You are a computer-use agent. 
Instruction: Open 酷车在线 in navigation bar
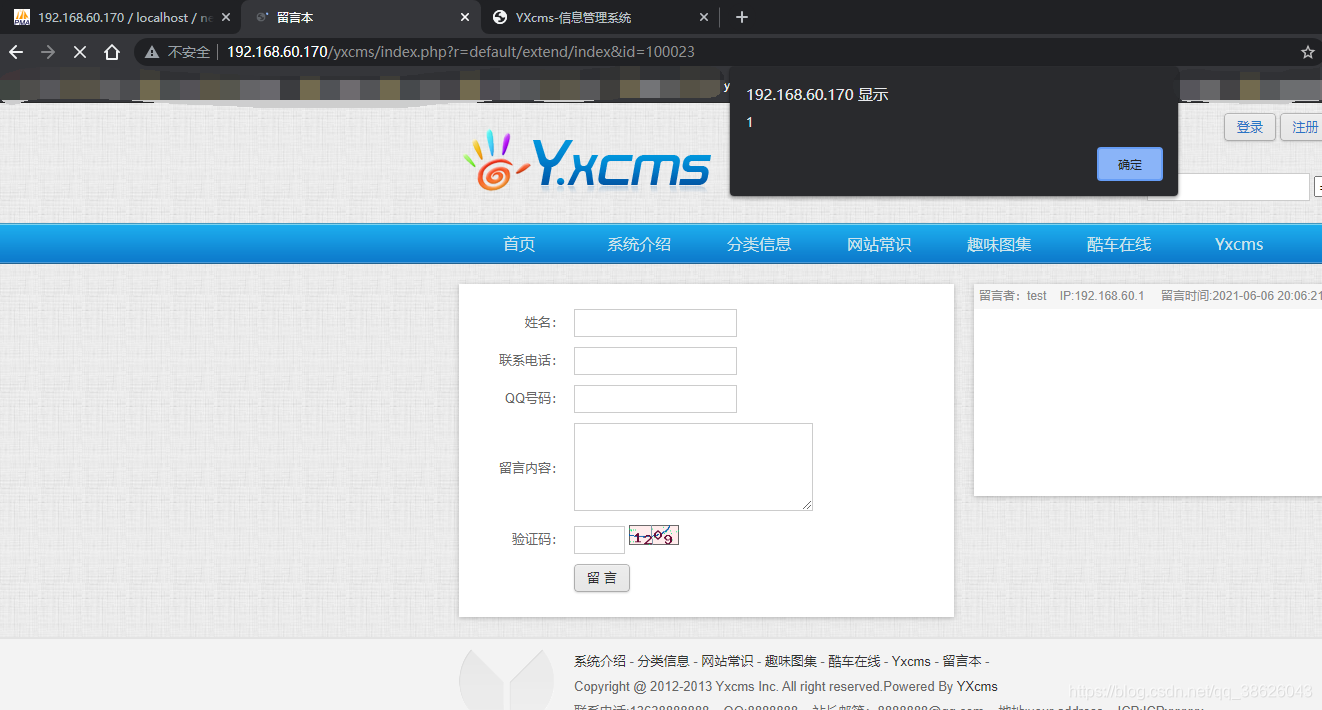tap(1119, 244)
